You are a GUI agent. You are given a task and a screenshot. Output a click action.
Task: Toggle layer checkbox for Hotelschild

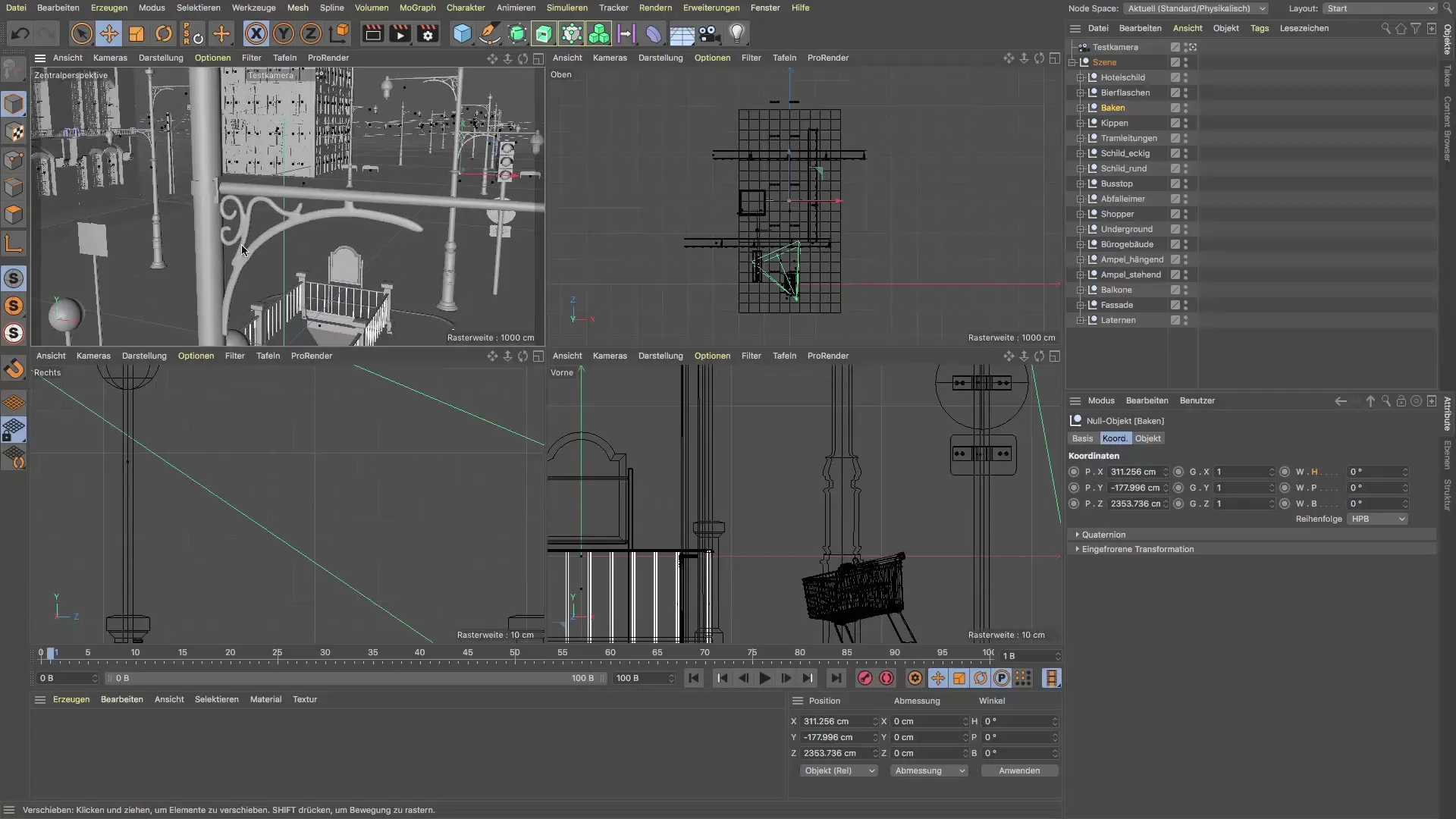(x=1175, y=77)
